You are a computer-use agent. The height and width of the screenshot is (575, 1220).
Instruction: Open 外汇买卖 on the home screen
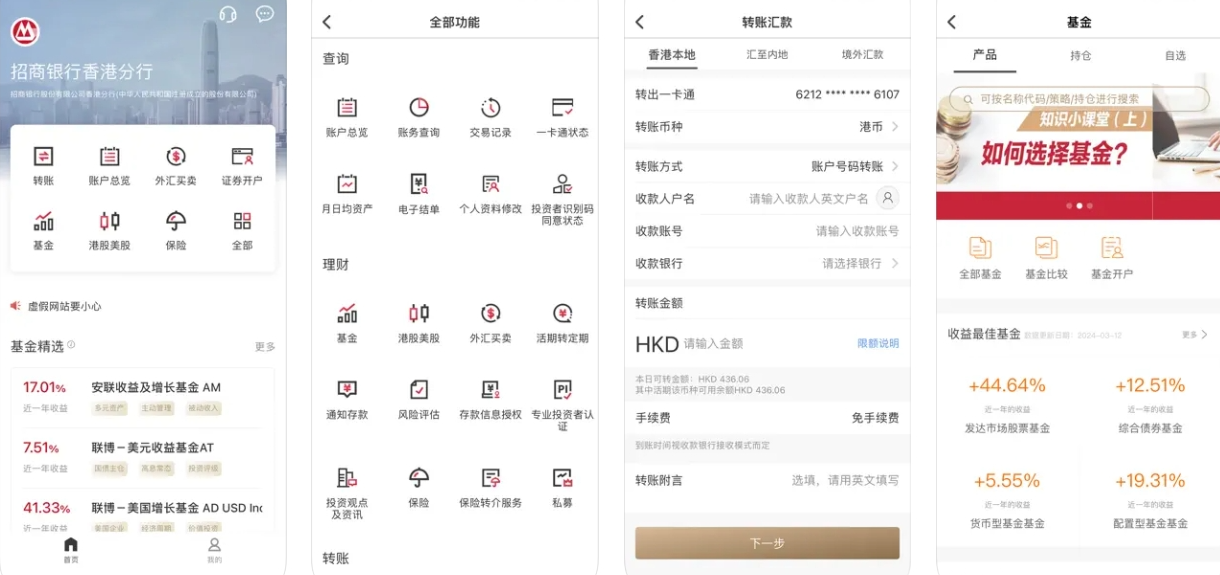[176, 167]
